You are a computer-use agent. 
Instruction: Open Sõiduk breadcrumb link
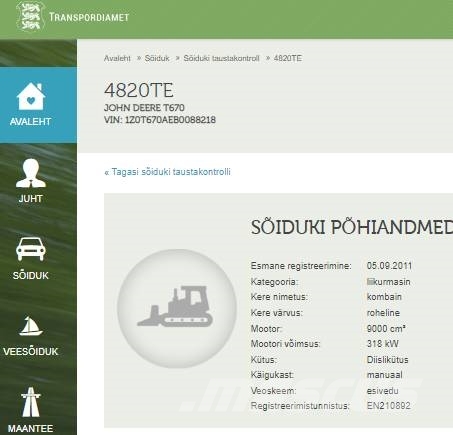pyautogui.click(x=157, y=58)
